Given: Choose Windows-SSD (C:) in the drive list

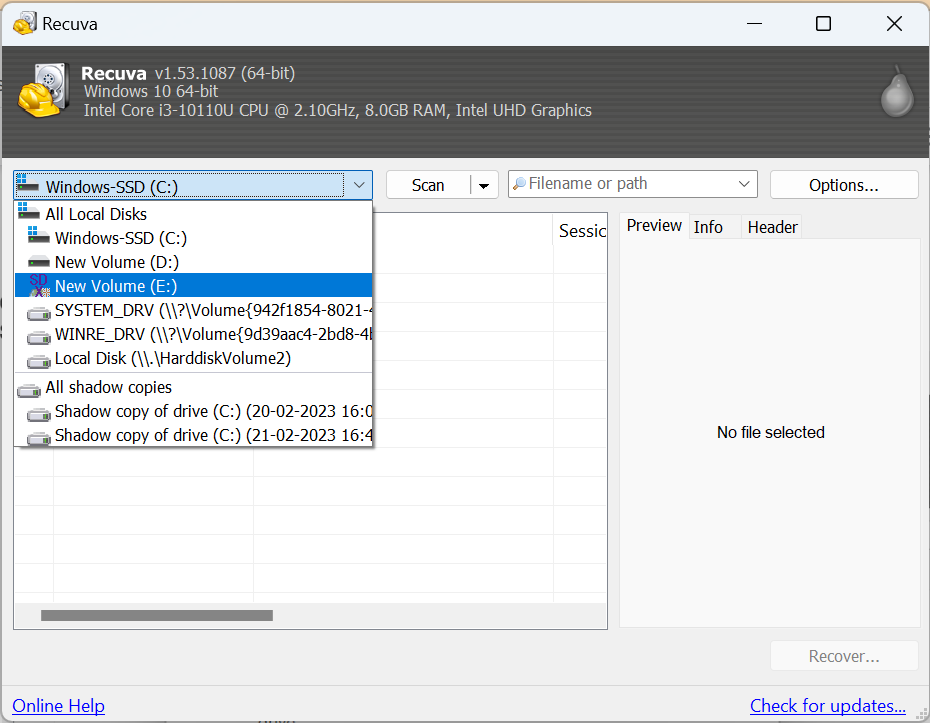Looking at the screenshot, I should (193, 238).
